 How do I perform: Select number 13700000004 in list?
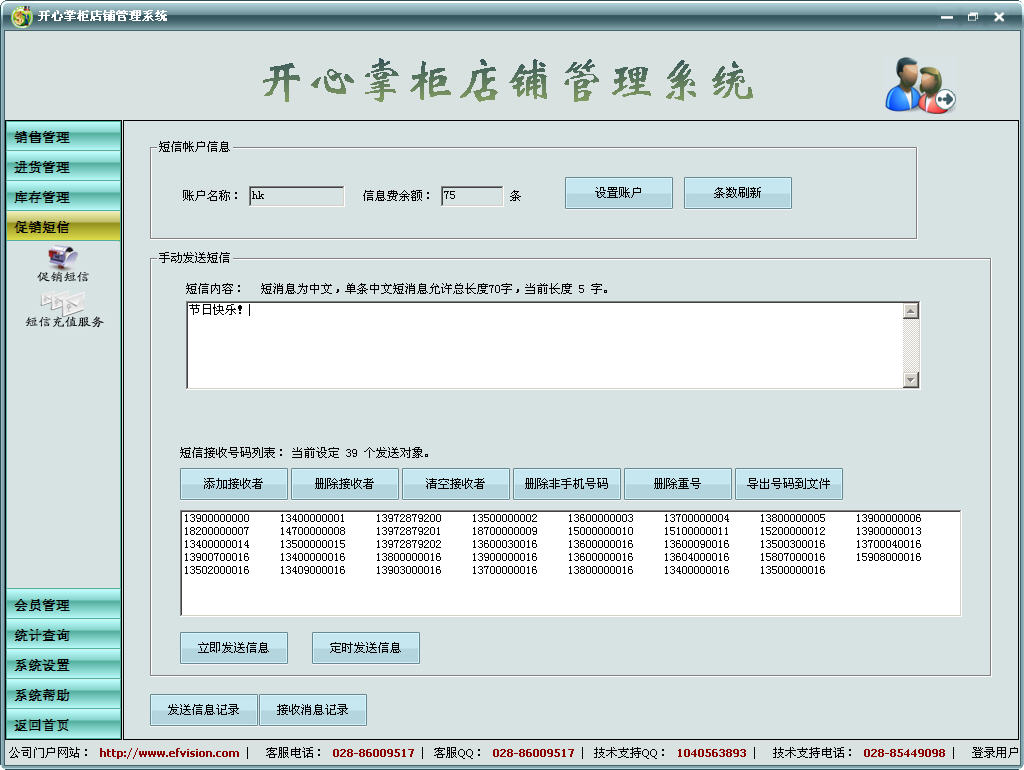696,518
